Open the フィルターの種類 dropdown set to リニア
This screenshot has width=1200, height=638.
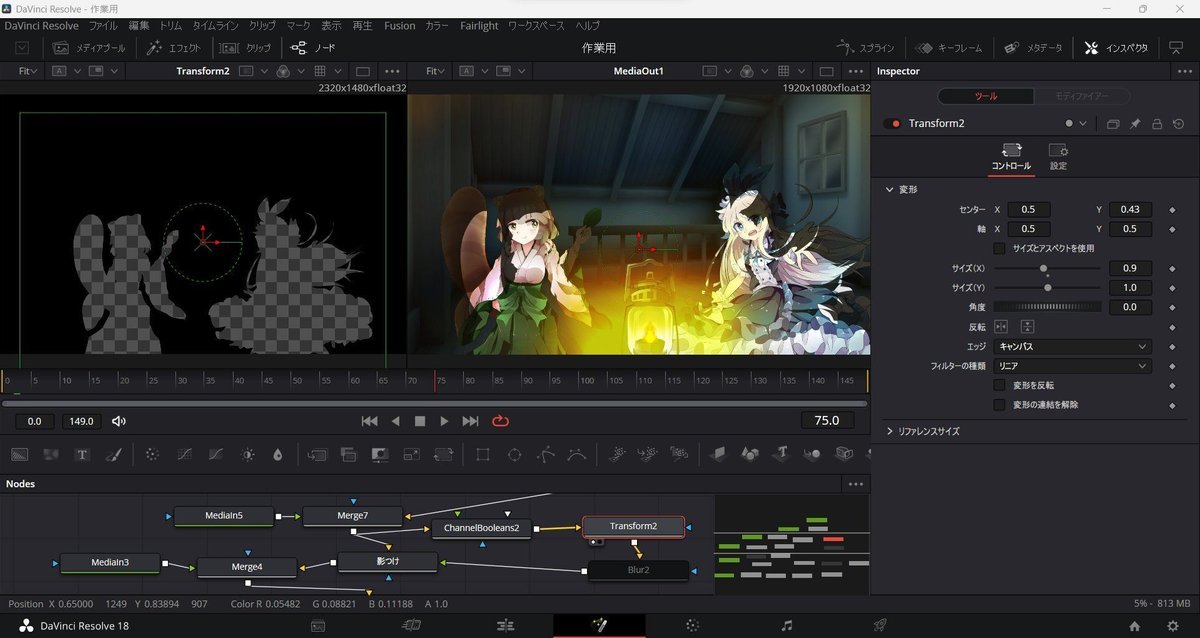pyautogui.click(x=1072, y=366)
